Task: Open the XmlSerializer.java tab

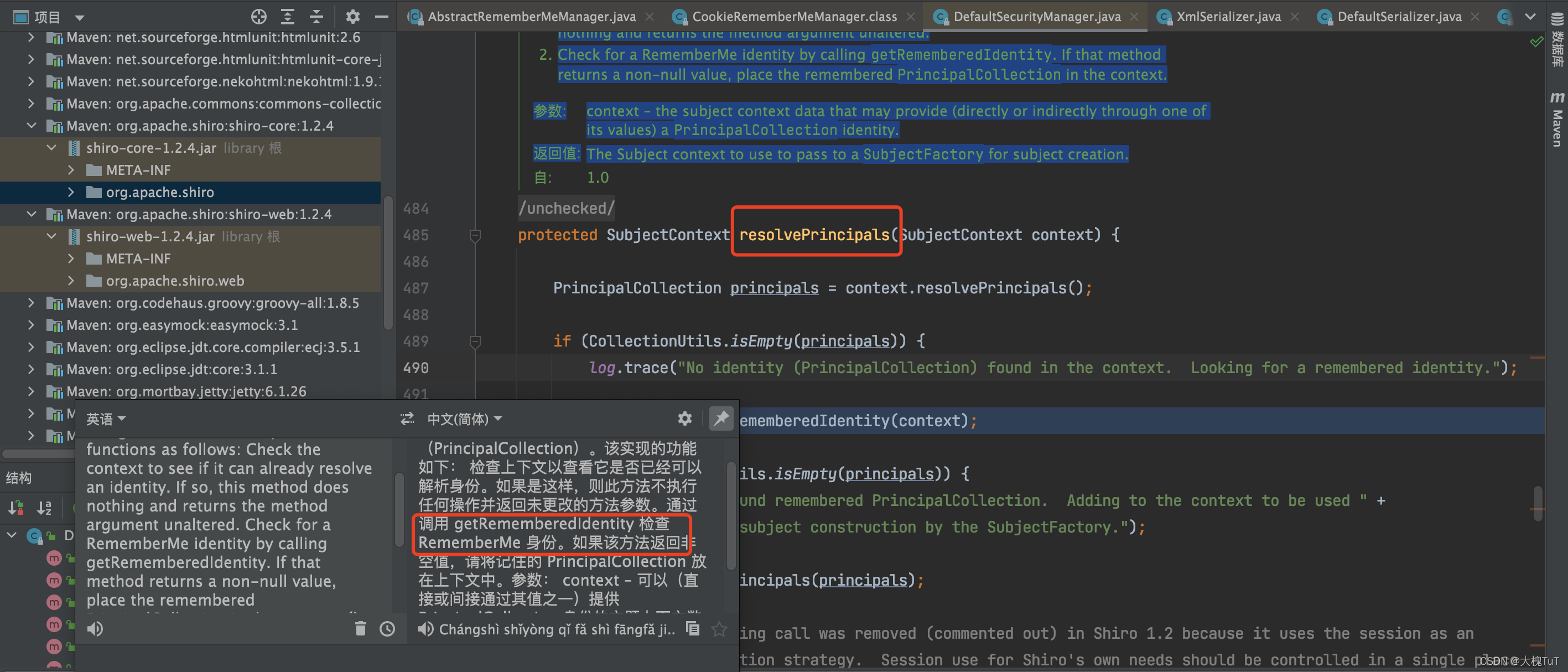Action: [1228, 17]
